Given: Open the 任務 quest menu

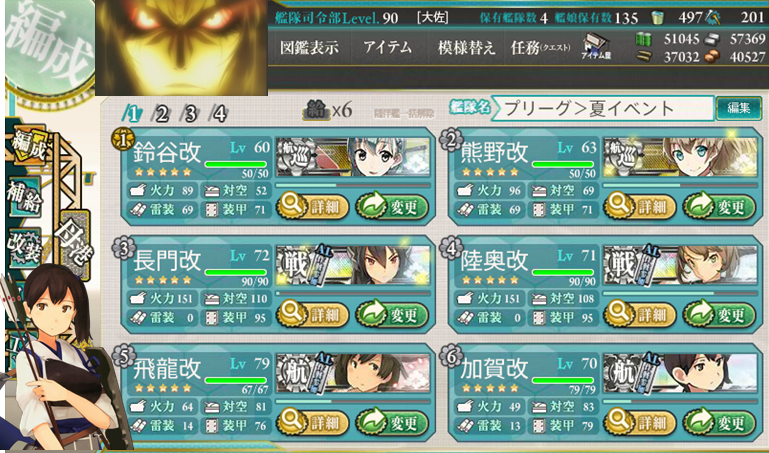Looking at the screenshot, I should [540, 48].
